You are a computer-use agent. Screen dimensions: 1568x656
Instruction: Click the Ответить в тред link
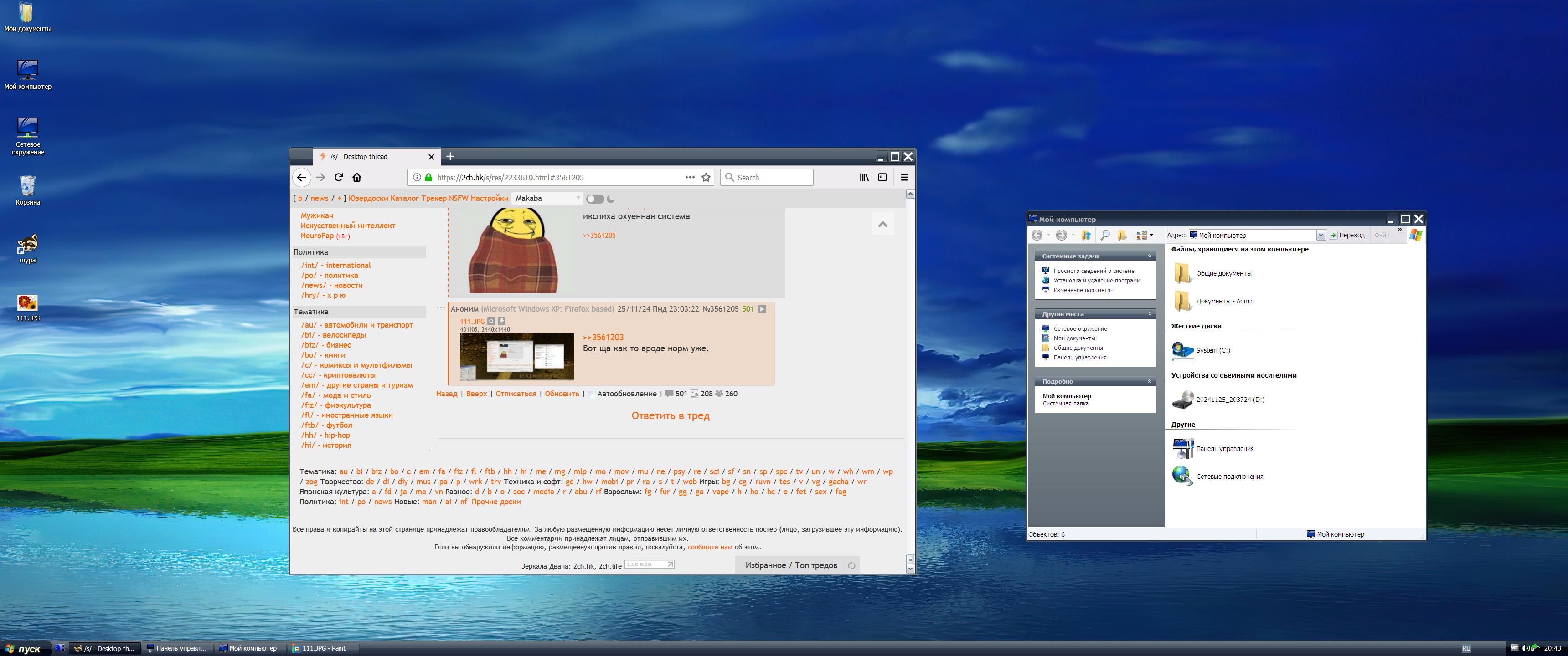(670, 415)
